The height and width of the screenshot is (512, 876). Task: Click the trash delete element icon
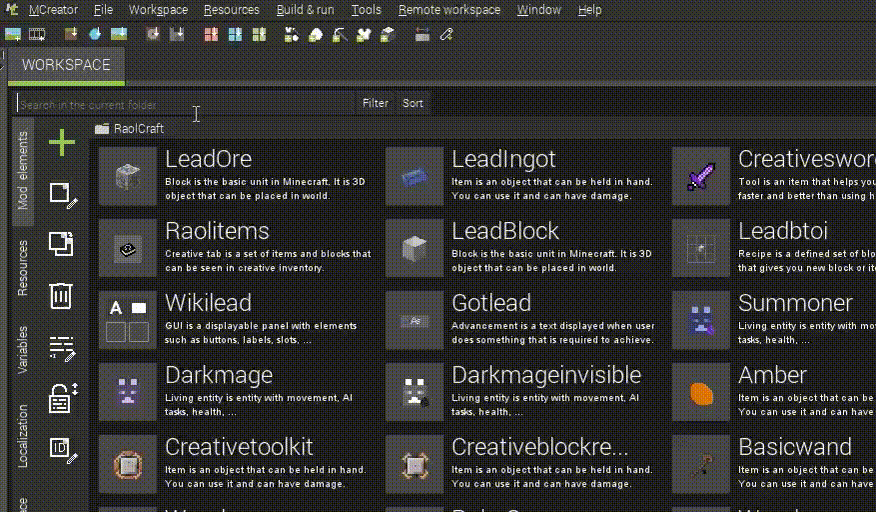coord(61,295)
